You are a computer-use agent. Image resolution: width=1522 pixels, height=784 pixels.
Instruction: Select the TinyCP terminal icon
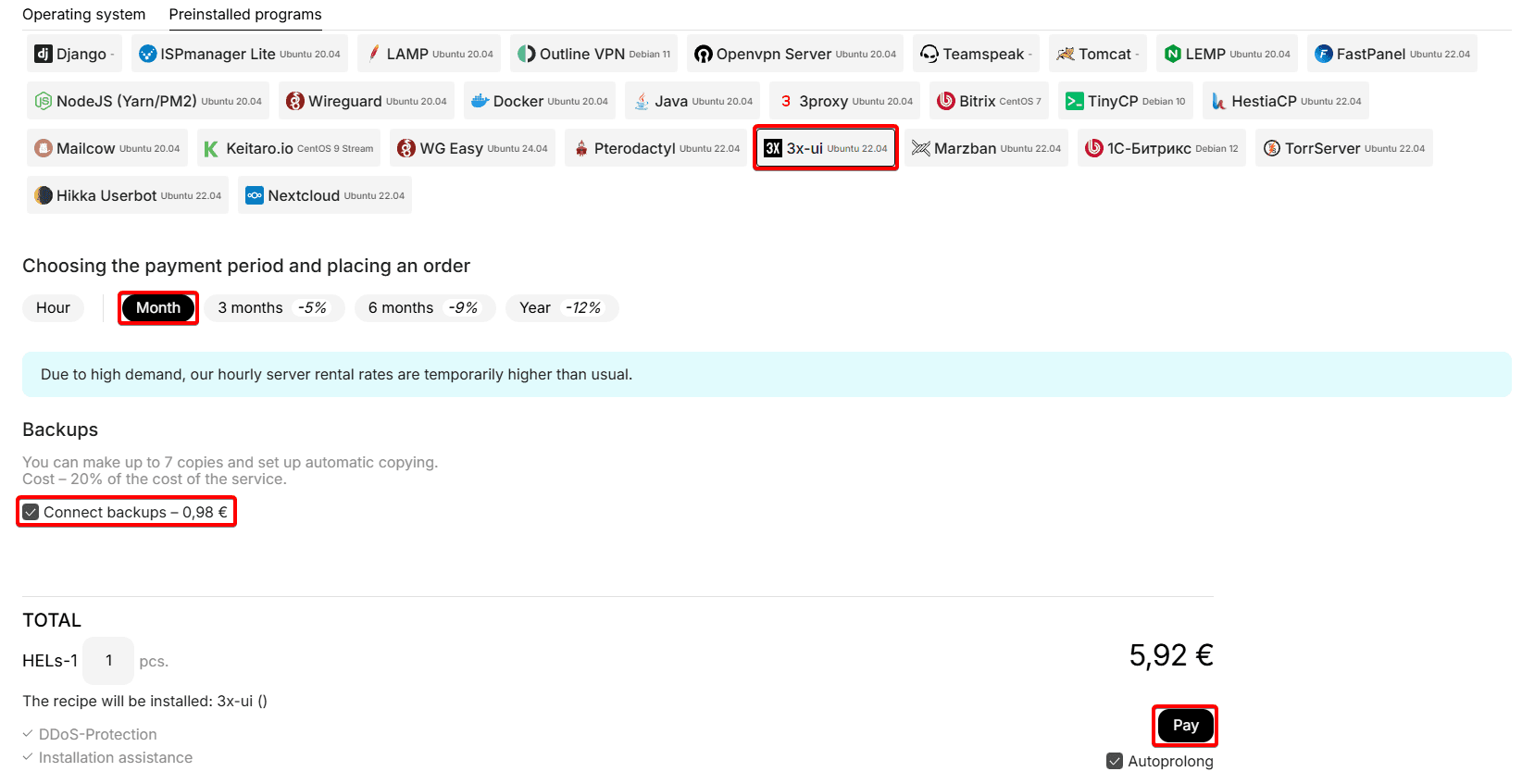tap(1074, 101)
